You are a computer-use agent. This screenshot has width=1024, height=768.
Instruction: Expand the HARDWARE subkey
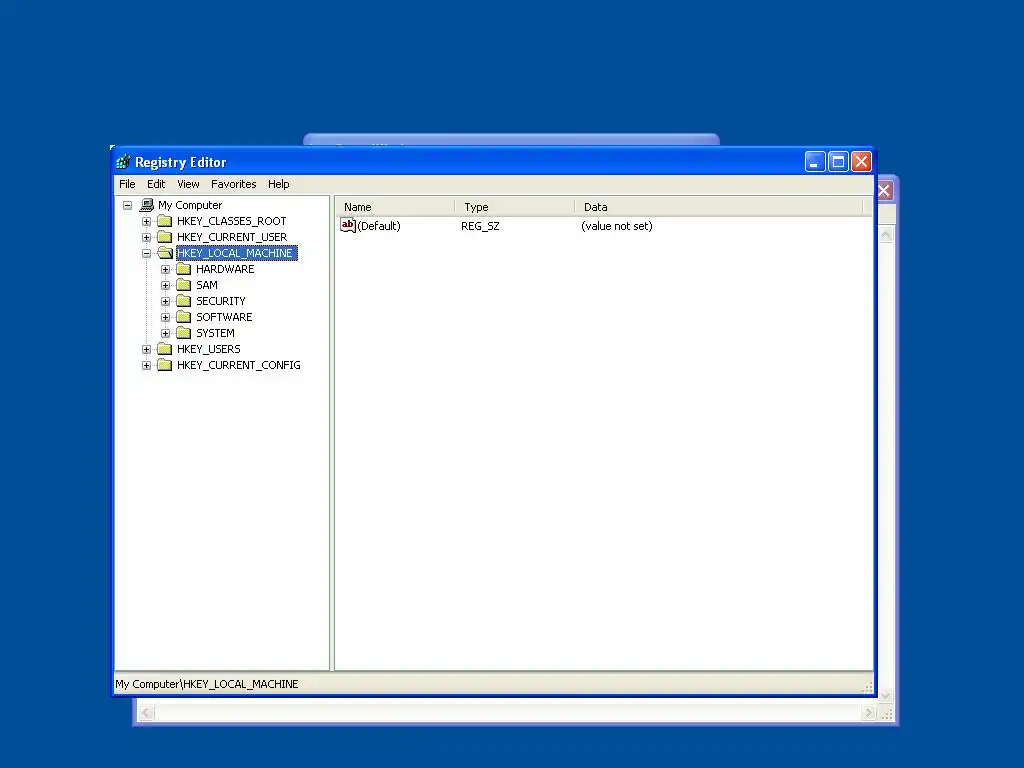[x=165, y=269]
